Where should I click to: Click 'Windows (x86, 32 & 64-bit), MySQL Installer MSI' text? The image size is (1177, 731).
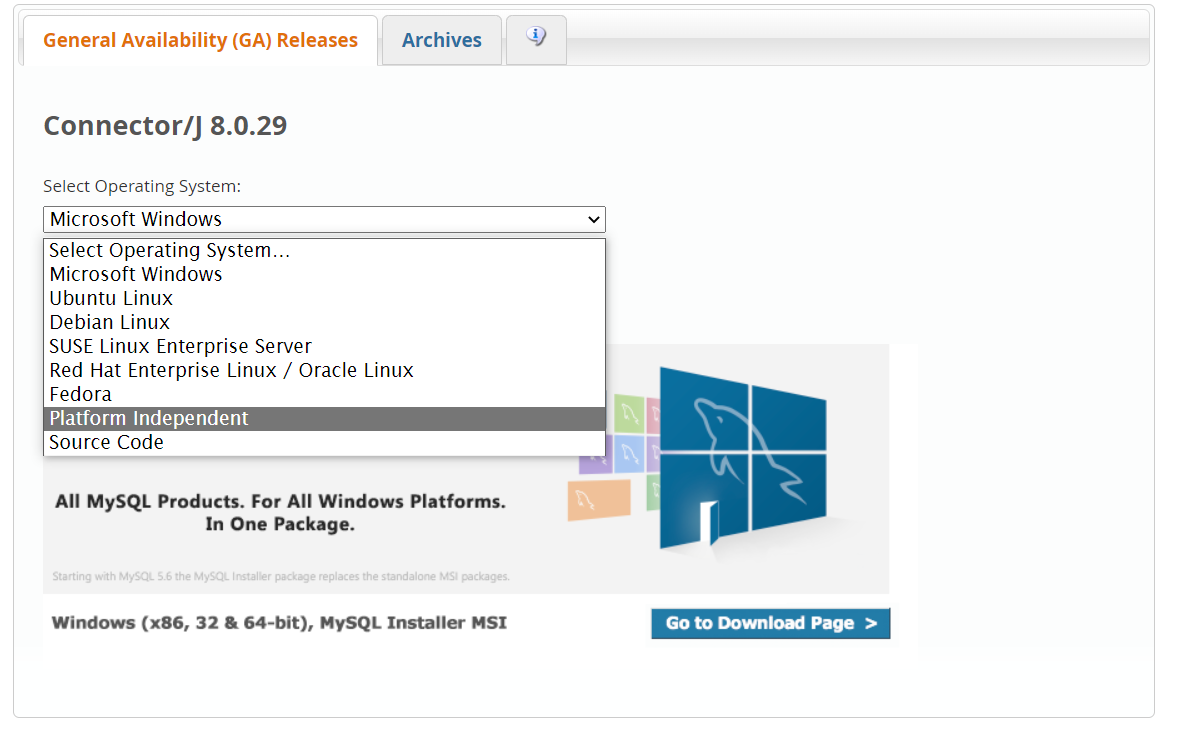[279, 623]
